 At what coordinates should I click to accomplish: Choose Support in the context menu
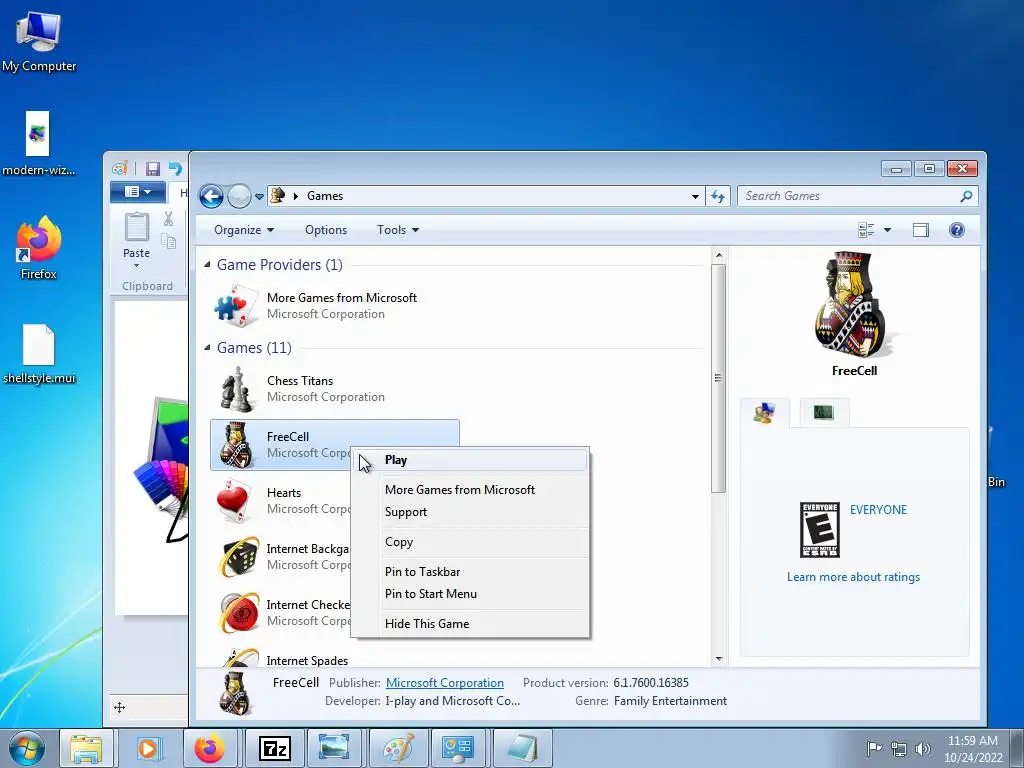470,512
